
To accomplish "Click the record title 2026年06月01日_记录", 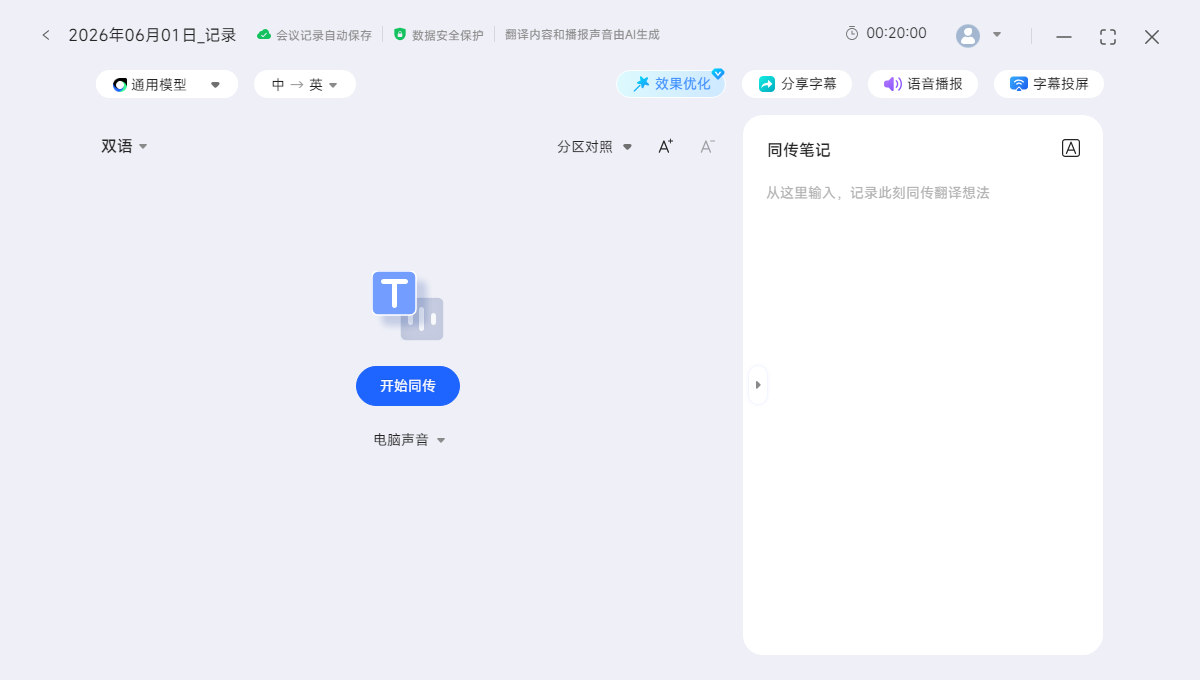I will click(x=152, y=35).
